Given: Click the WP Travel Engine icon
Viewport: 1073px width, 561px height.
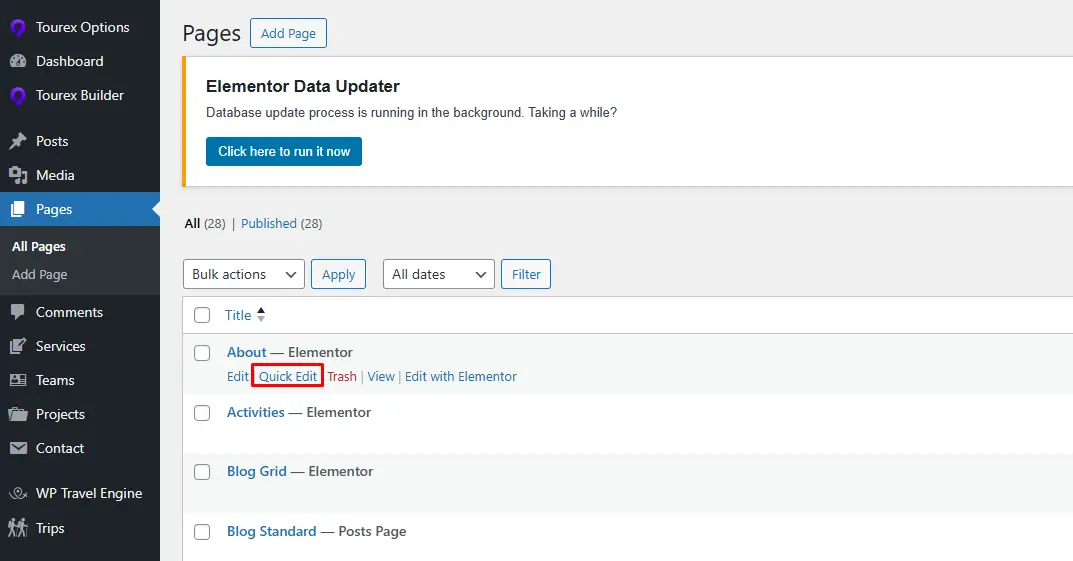Looking at the screenshot, I should tap(18, 493).
